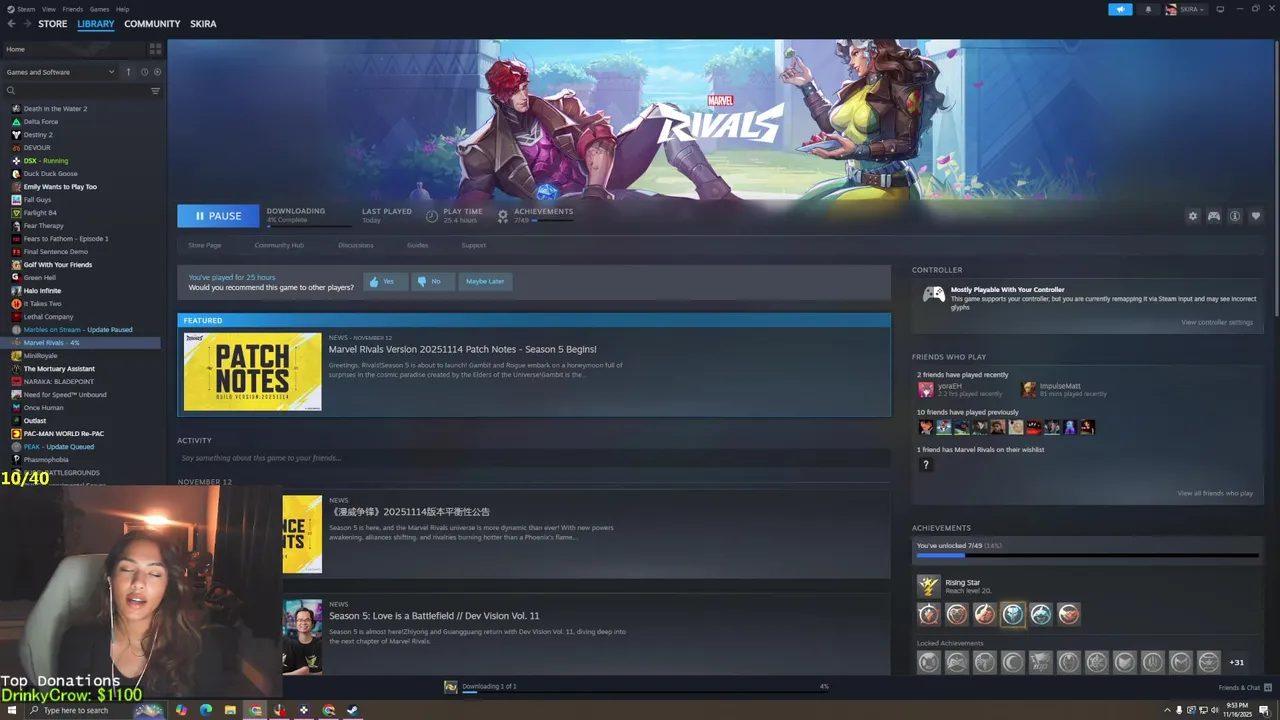Open Windows notification center icon
1280x720 pixels.
click(x=1264, y=710)
